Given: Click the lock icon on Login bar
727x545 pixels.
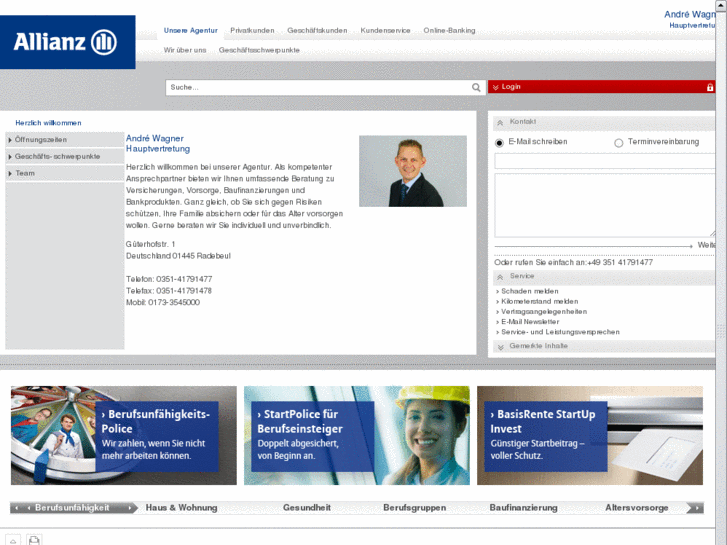Looking at the screenshot, I should 709,87.
